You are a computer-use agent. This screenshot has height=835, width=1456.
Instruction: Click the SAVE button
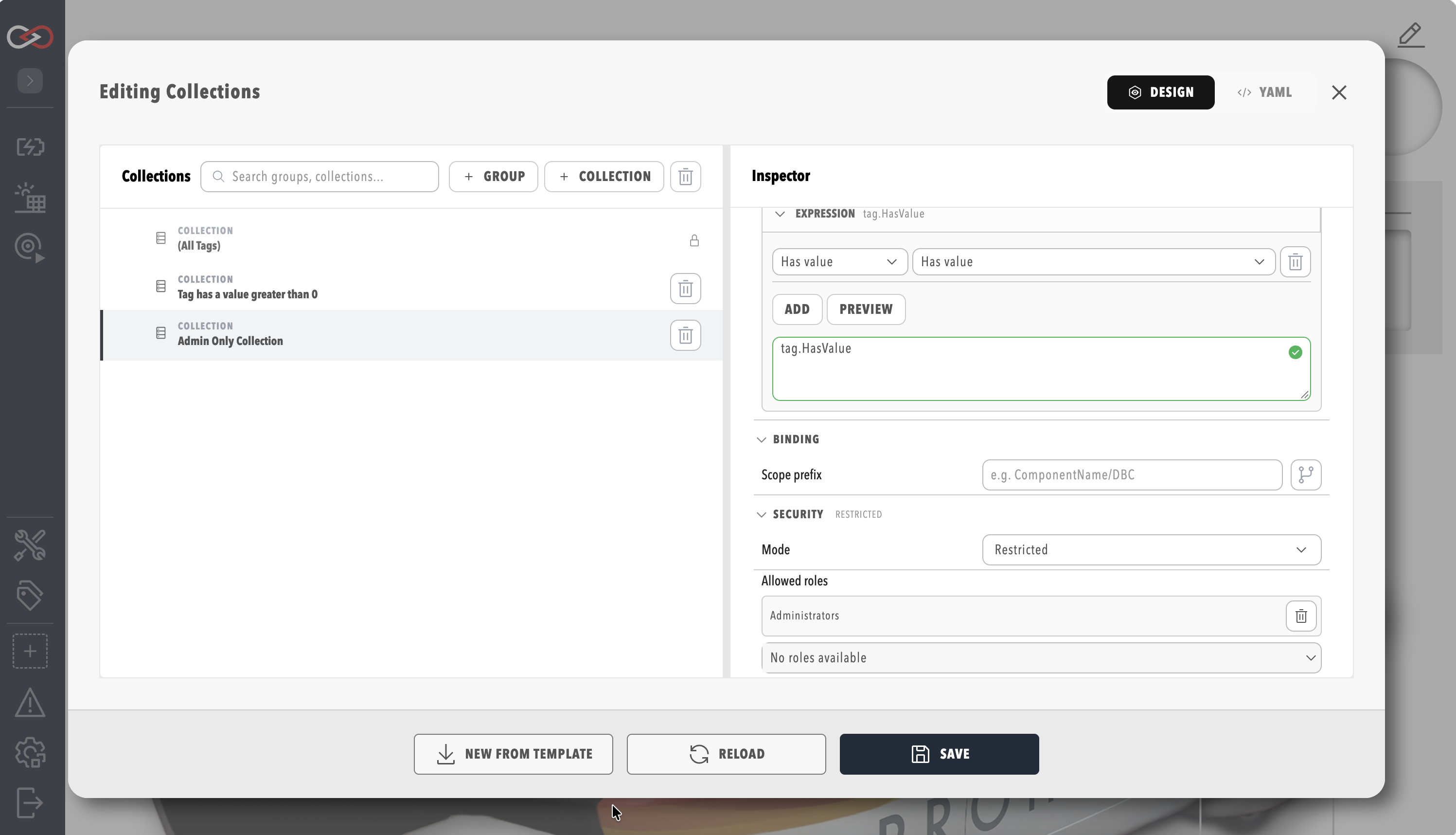point(939,754)
